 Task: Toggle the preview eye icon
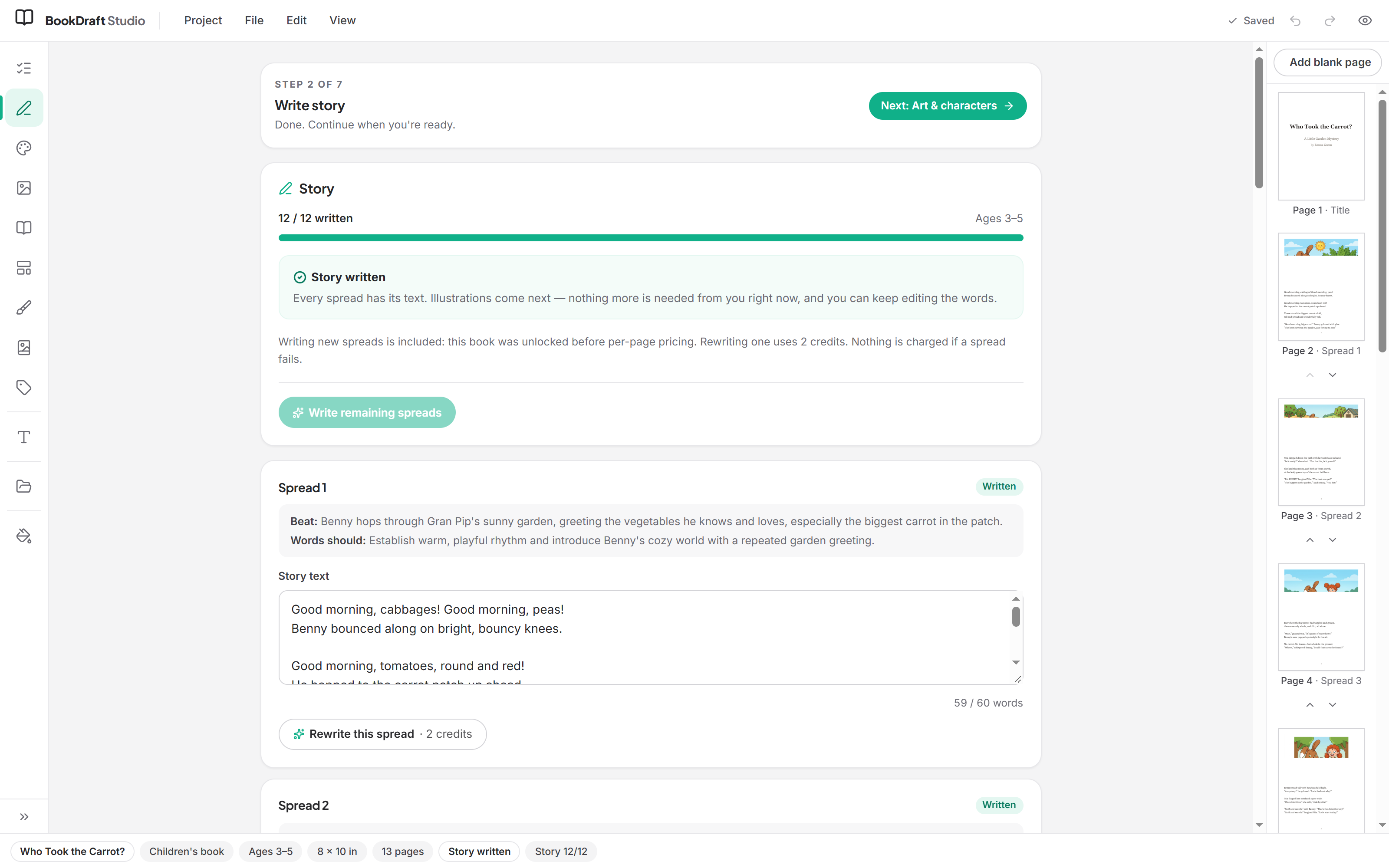point(1365,21)
